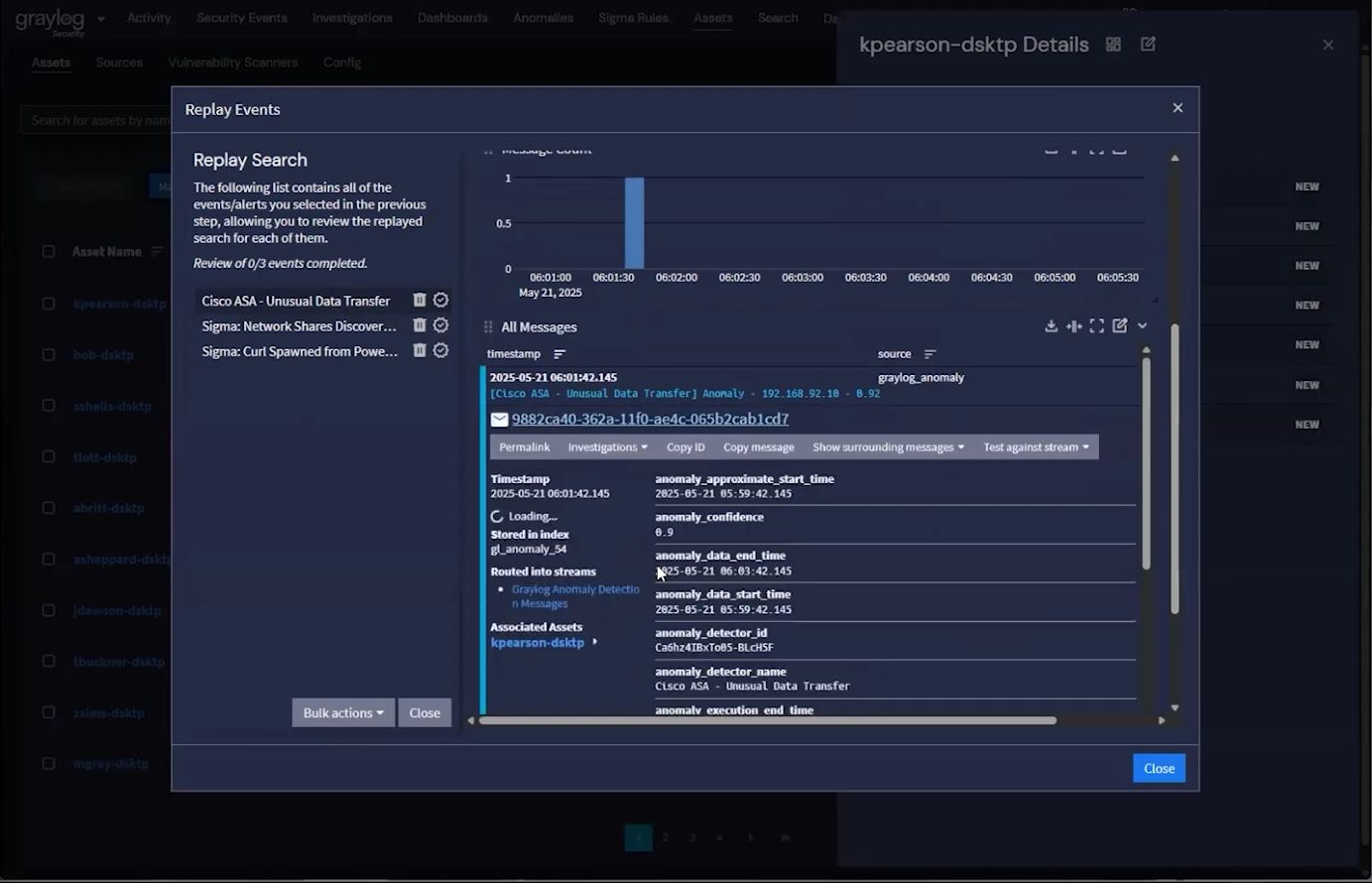1372x883 pixels.
Task: Check the tlott-dsktp asset checkbox
Action: coord(49,456)
